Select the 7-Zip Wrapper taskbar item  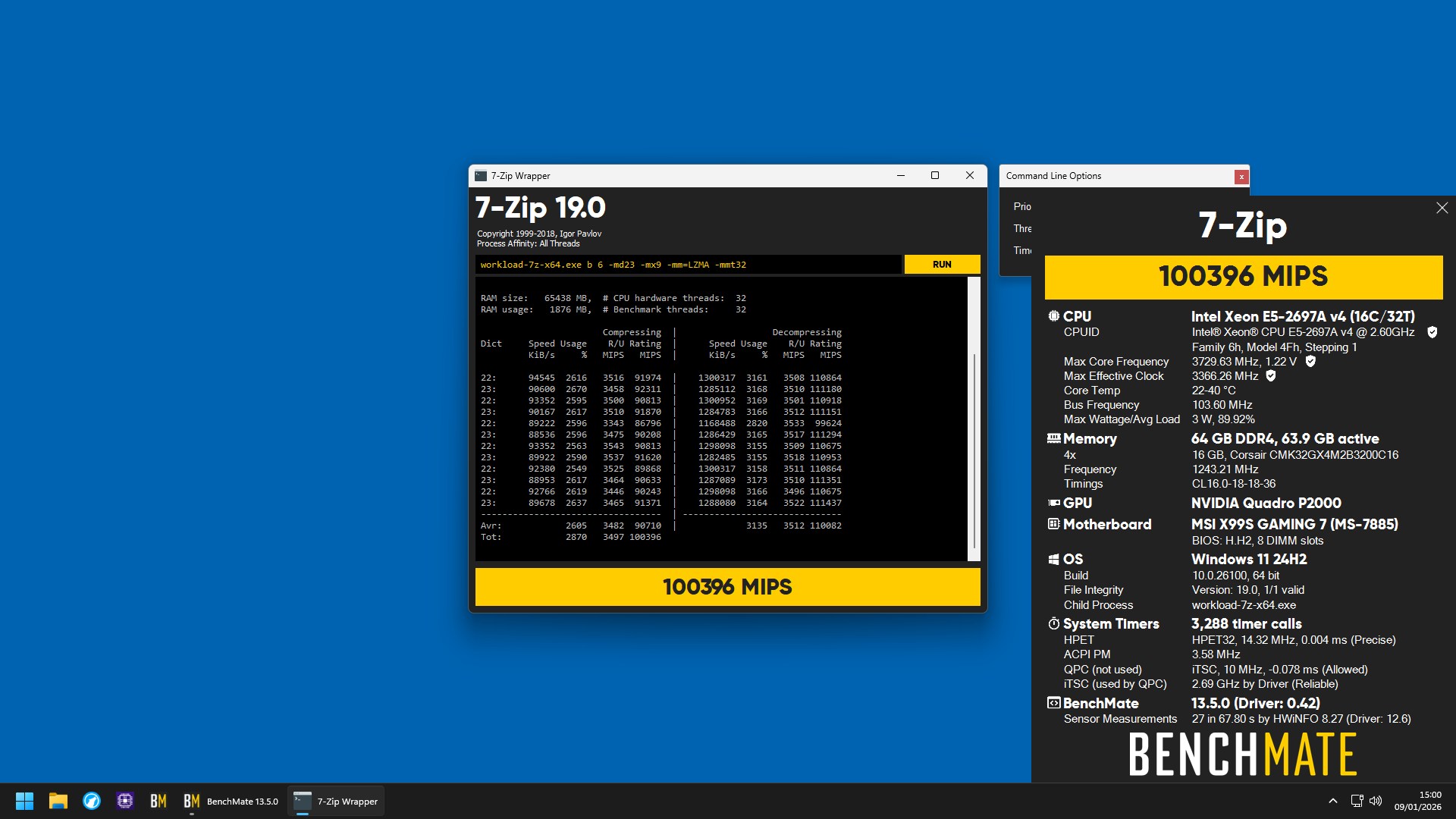pos(335,801)
